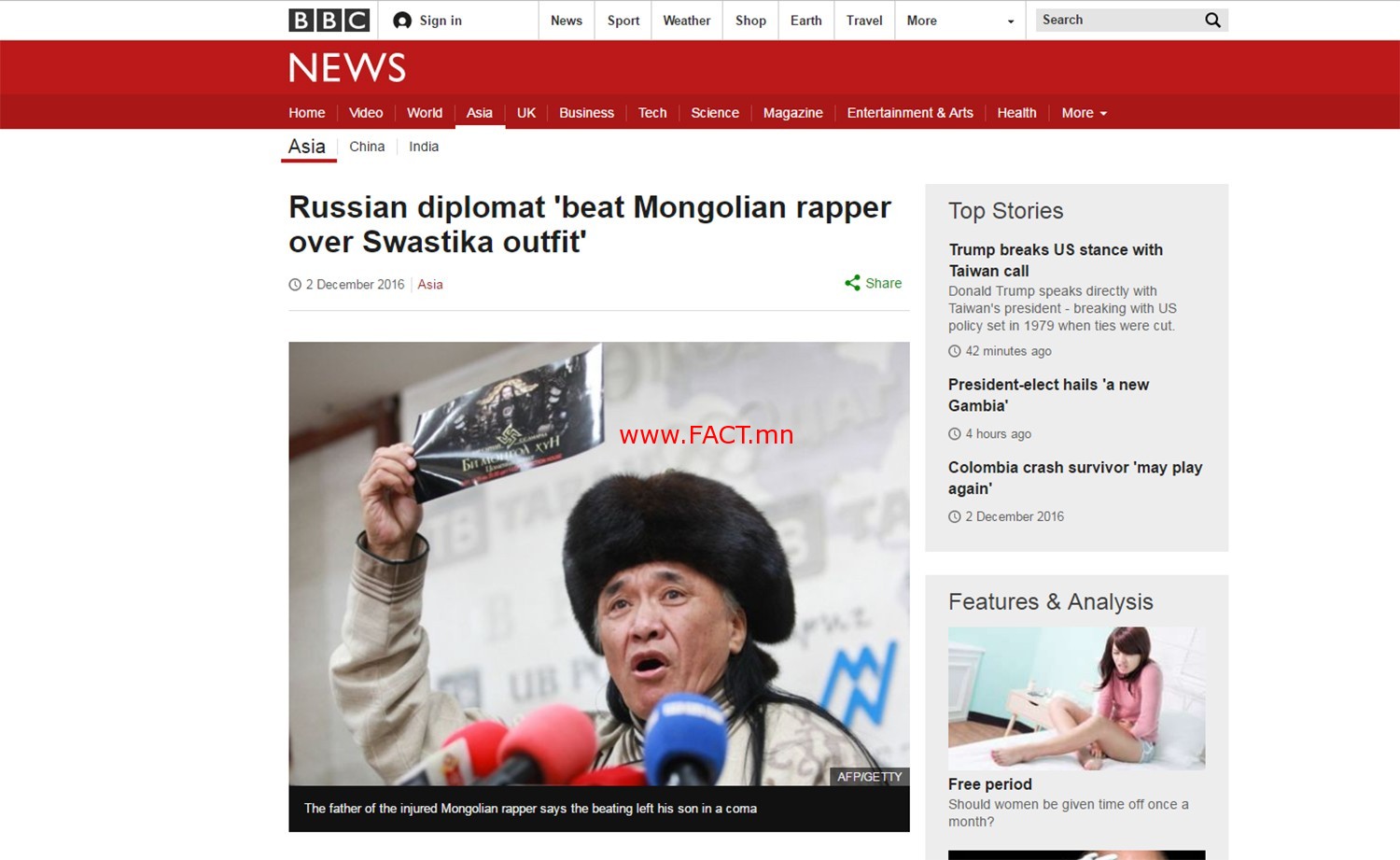Click the Sign in profile icon
Screen dimensions: 1400x860
point(402,21)
